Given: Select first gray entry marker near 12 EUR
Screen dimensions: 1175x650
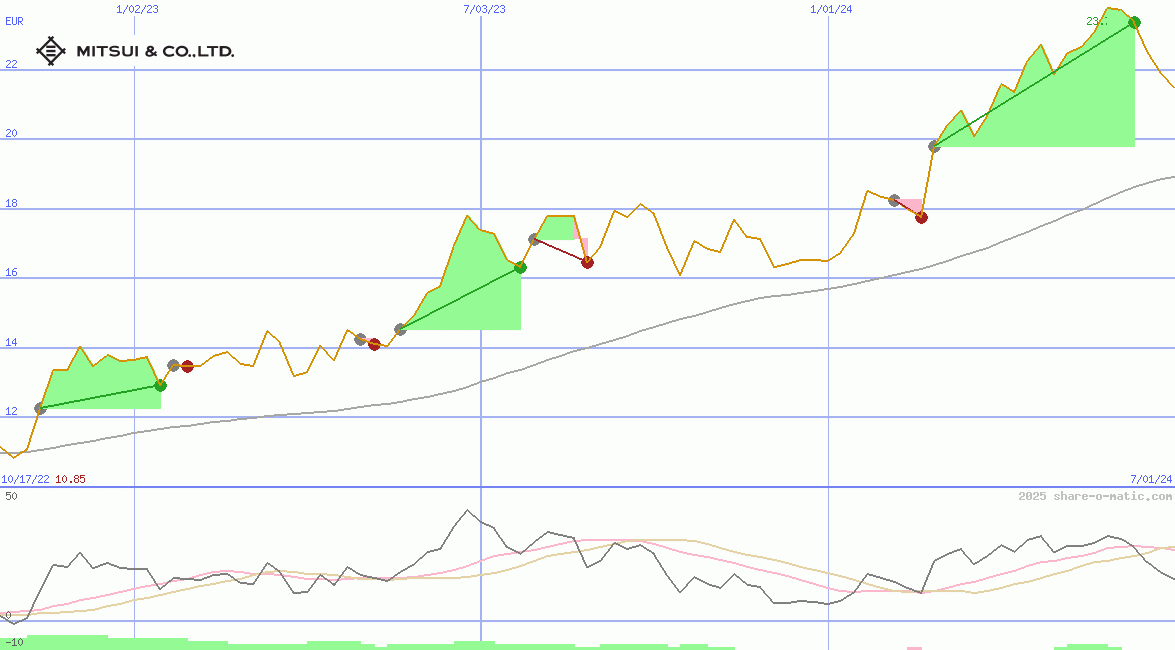Looking at the screenshot, I should (x=40, y=408).
